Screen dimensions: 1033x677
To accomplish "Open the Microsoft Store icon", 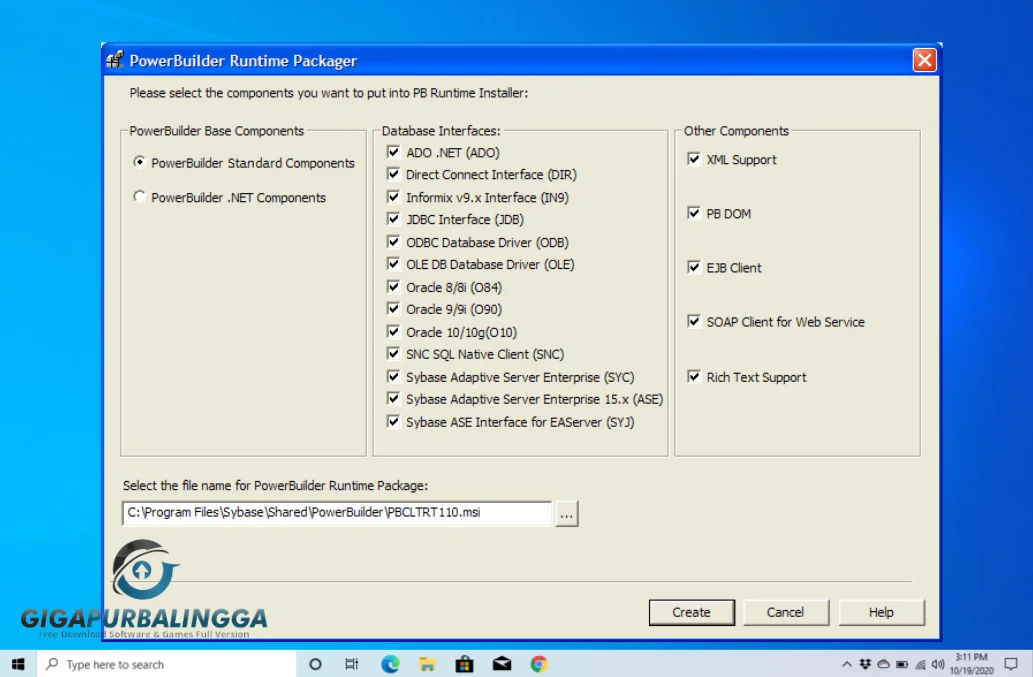I will (x=464, y=663).
